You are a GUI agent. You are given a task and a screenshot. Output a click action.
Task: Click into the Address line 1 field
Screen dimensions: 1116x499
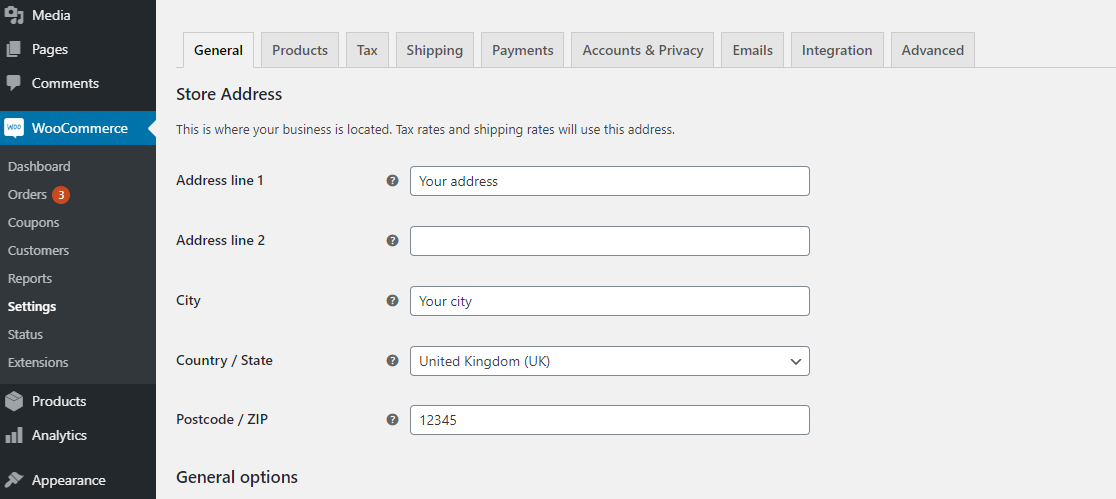pos(610,181)
